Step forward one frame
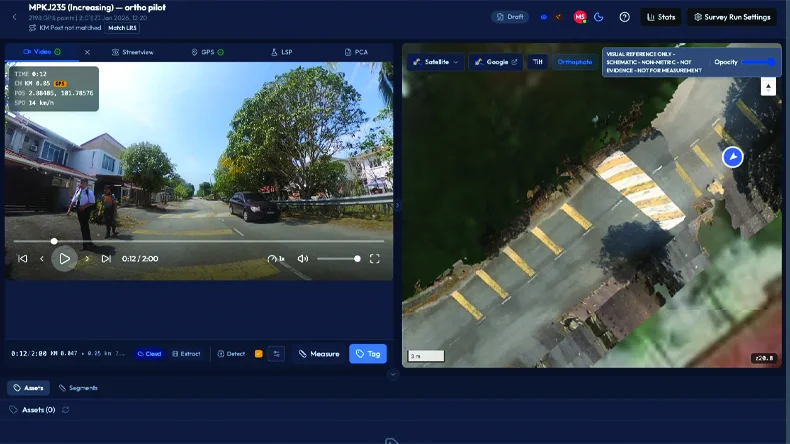The image size is (790, 444). [x=87, y=259]
